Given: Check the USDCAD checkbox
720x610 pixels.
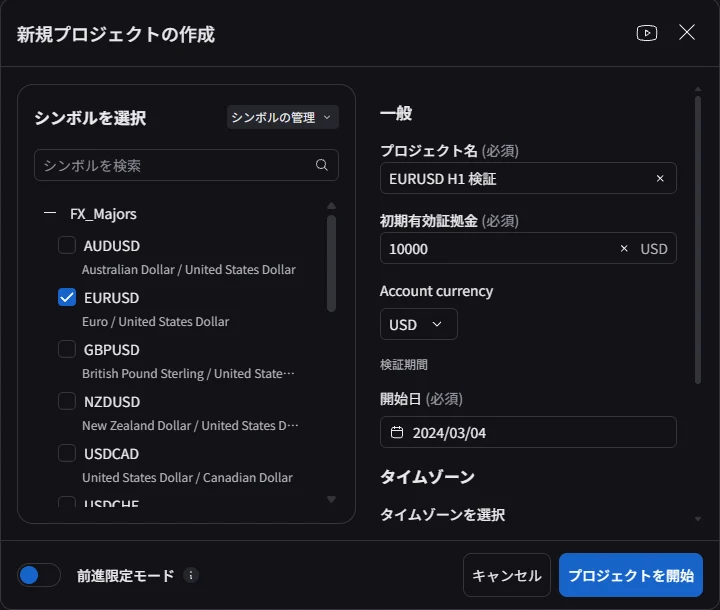Looking at the screenshot, I should click(x=67, y=453).
